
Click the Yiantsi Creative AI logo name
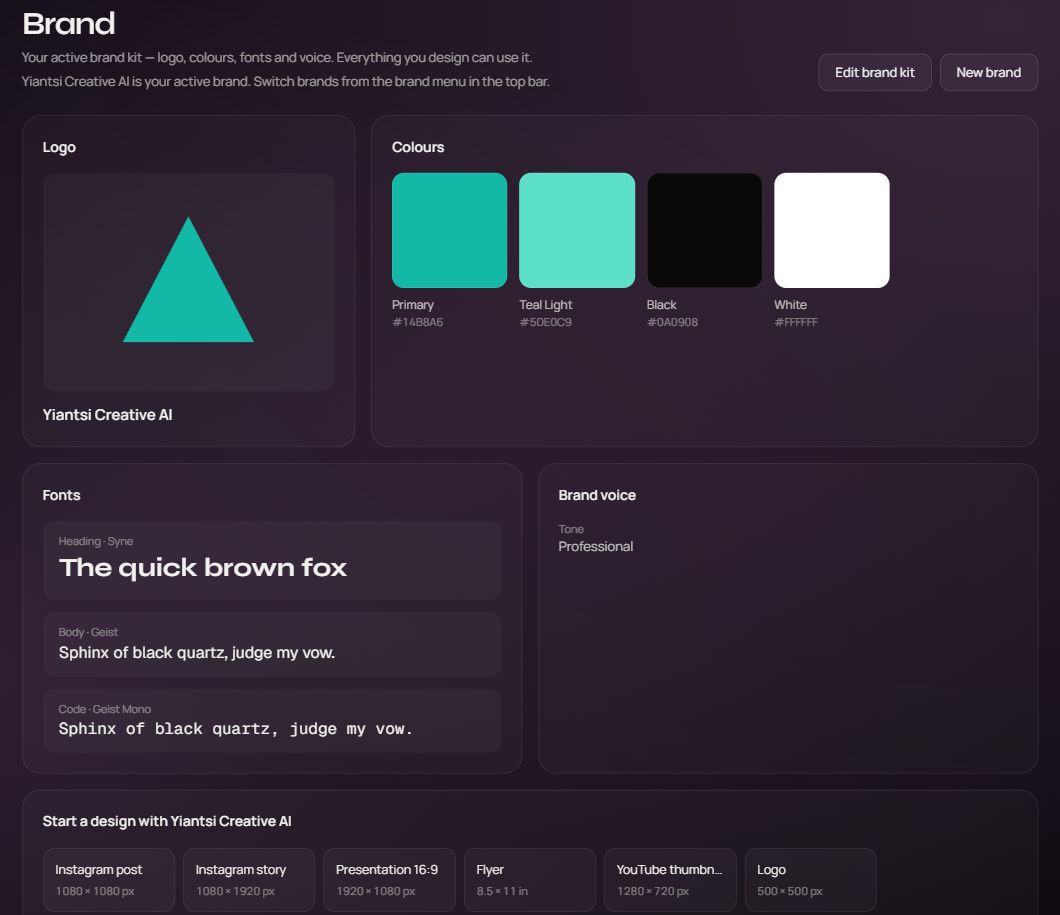click(x=107, y=415)
